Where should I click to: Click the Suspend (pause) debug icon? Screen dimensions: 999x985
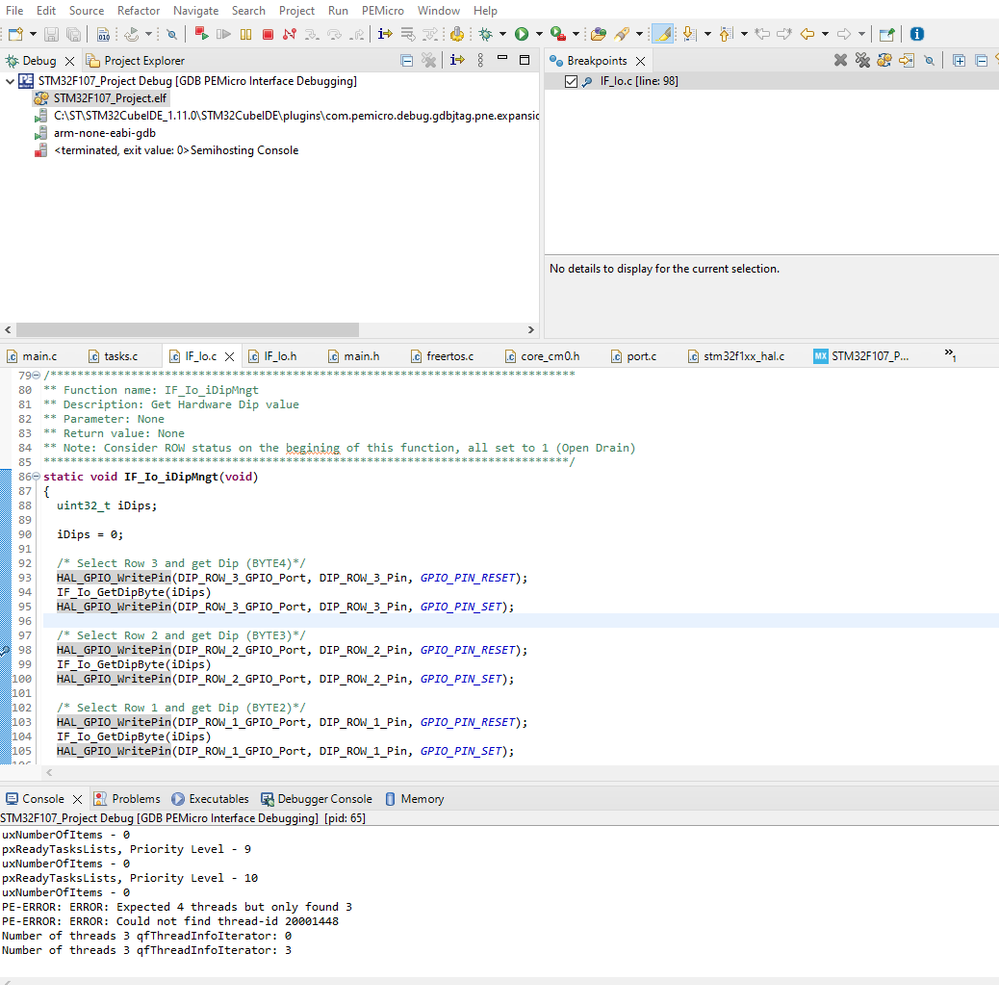pos(246,34)
